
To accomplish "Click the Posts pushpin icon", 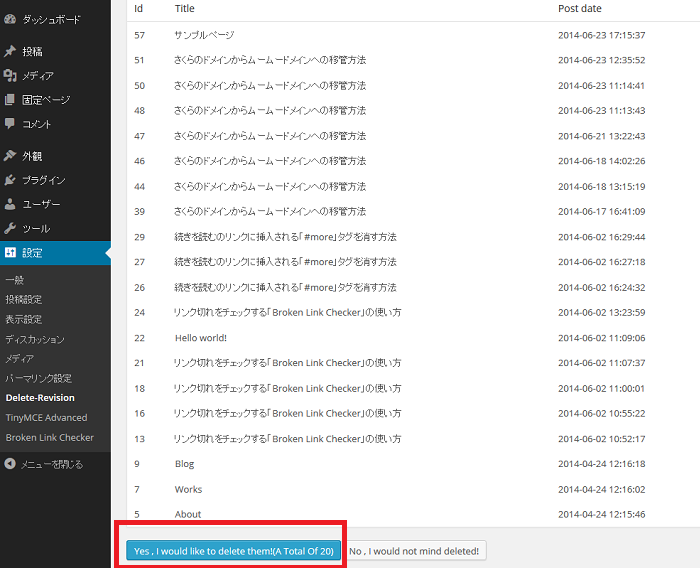I will (x=10, y=51).
